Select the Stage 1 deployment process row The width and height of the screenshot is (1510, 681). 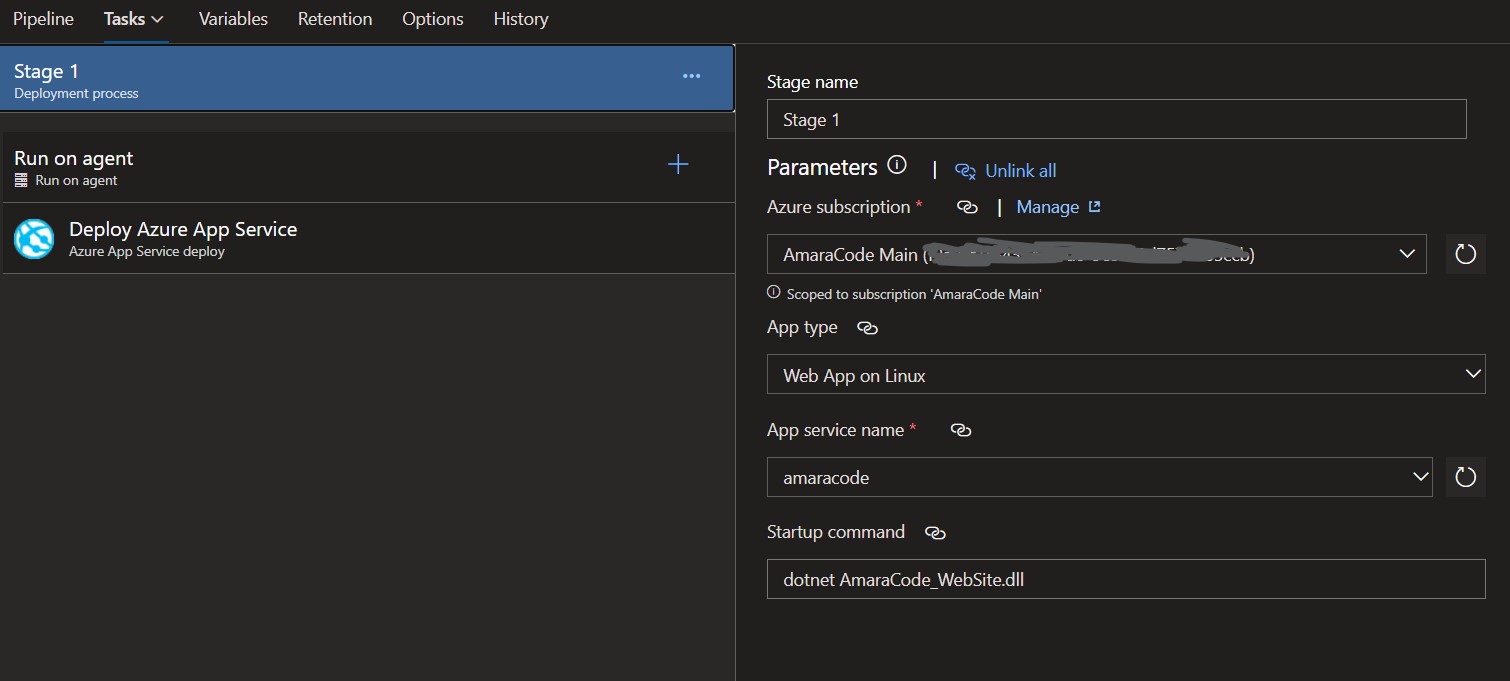tap(368, 80)
